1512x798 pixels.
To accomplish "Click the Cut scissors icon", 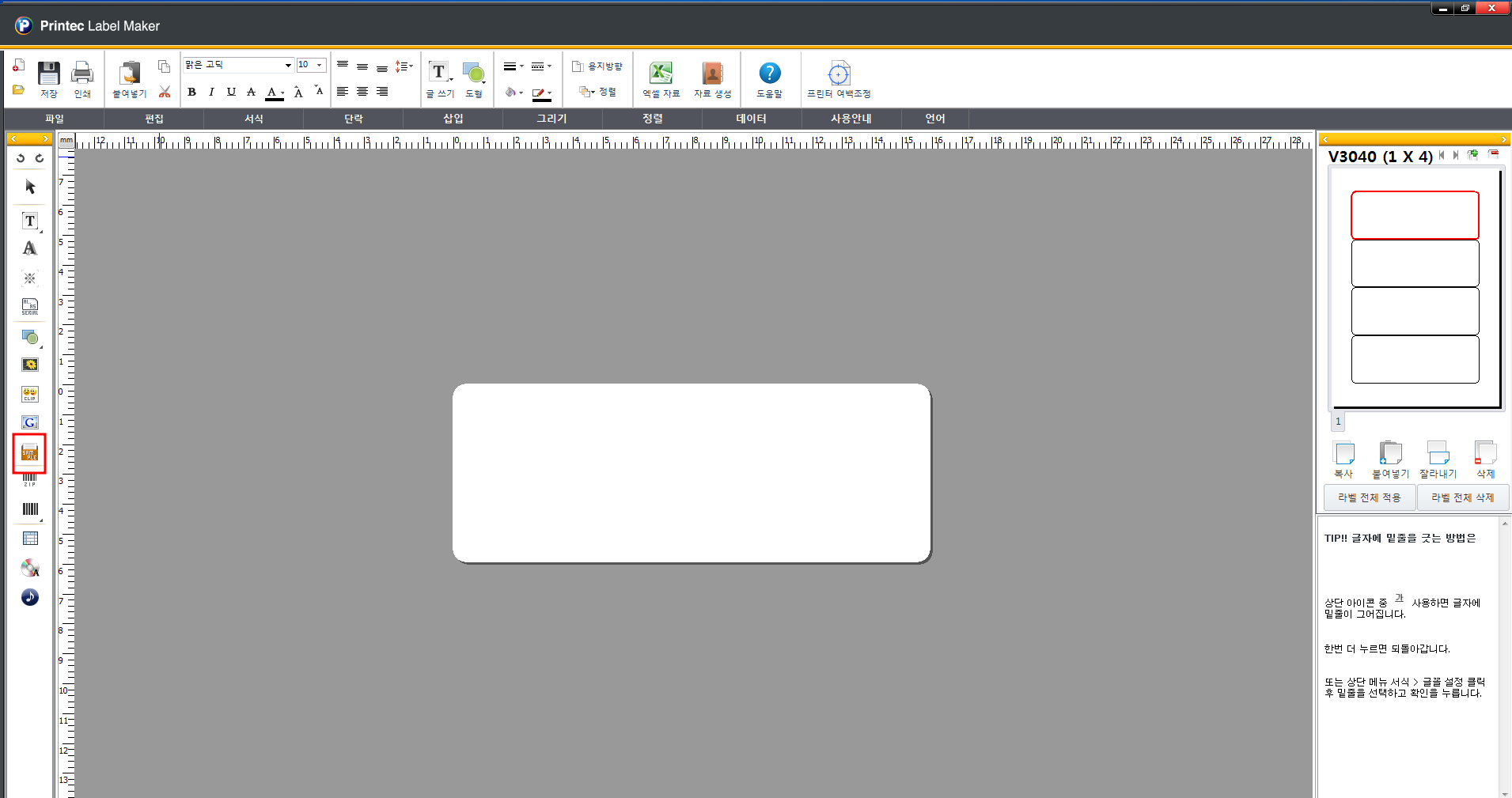I will (x=164, y=92).
